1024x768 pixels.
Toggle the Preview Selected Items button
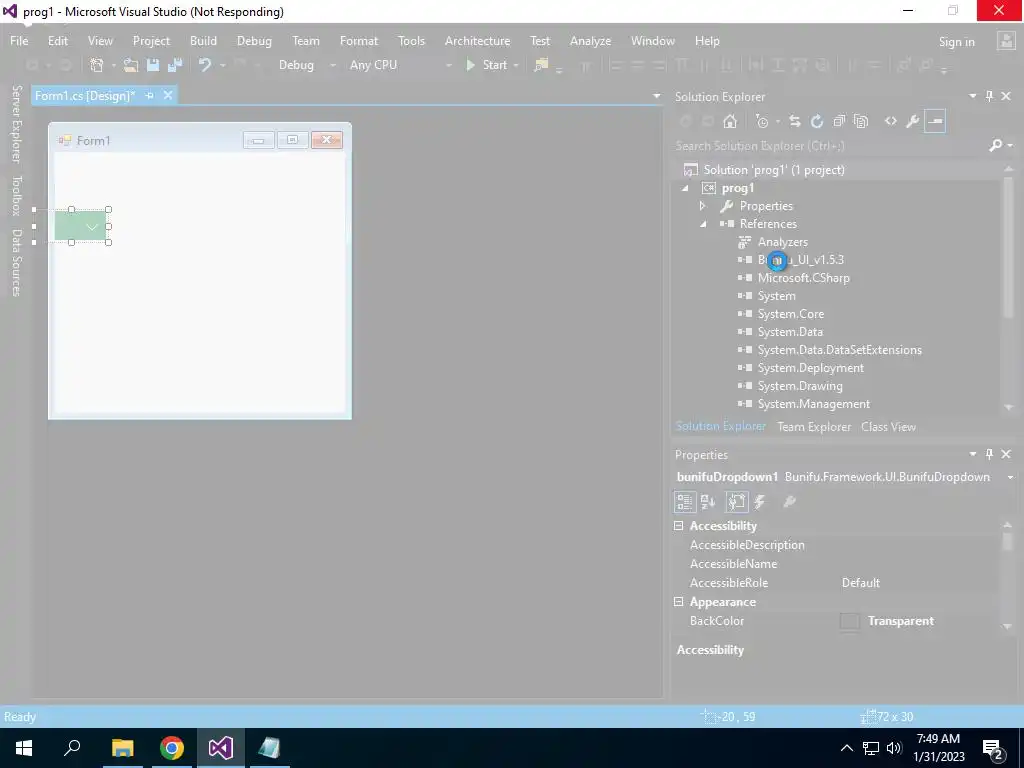pyautogui.click(x=935, y=121)
